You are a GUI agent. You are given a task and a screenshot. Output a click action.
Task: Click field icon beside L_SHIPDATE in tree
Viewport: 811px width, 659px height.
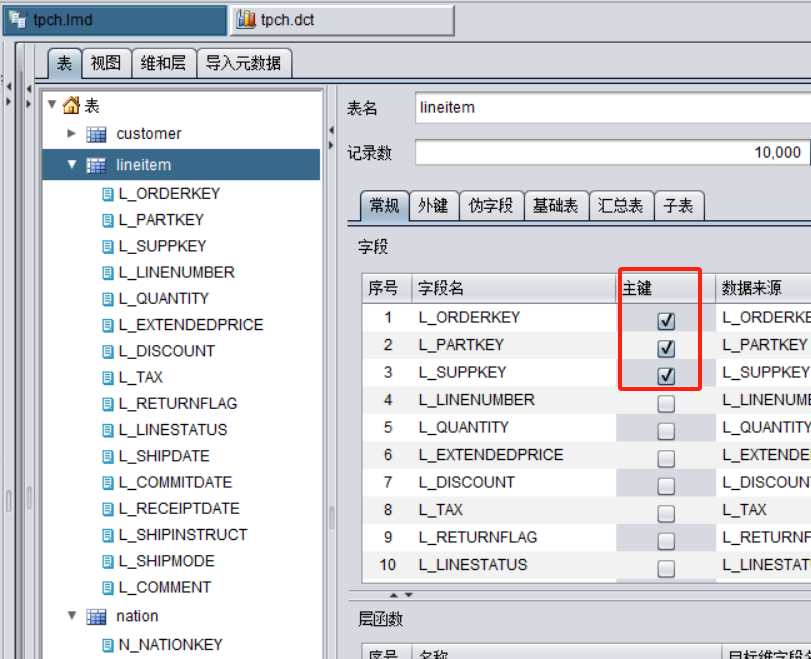[108, 457]
